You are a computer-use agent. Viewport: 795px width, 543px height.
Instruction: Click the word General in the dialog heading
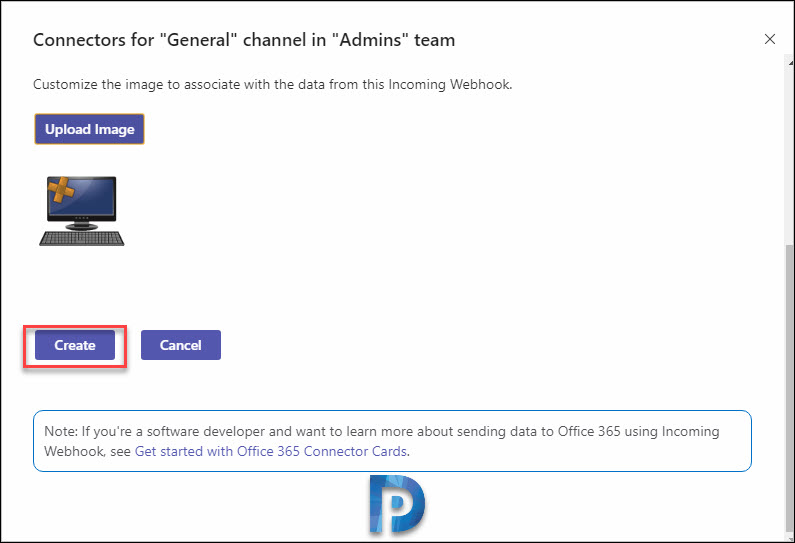(199, 40)
